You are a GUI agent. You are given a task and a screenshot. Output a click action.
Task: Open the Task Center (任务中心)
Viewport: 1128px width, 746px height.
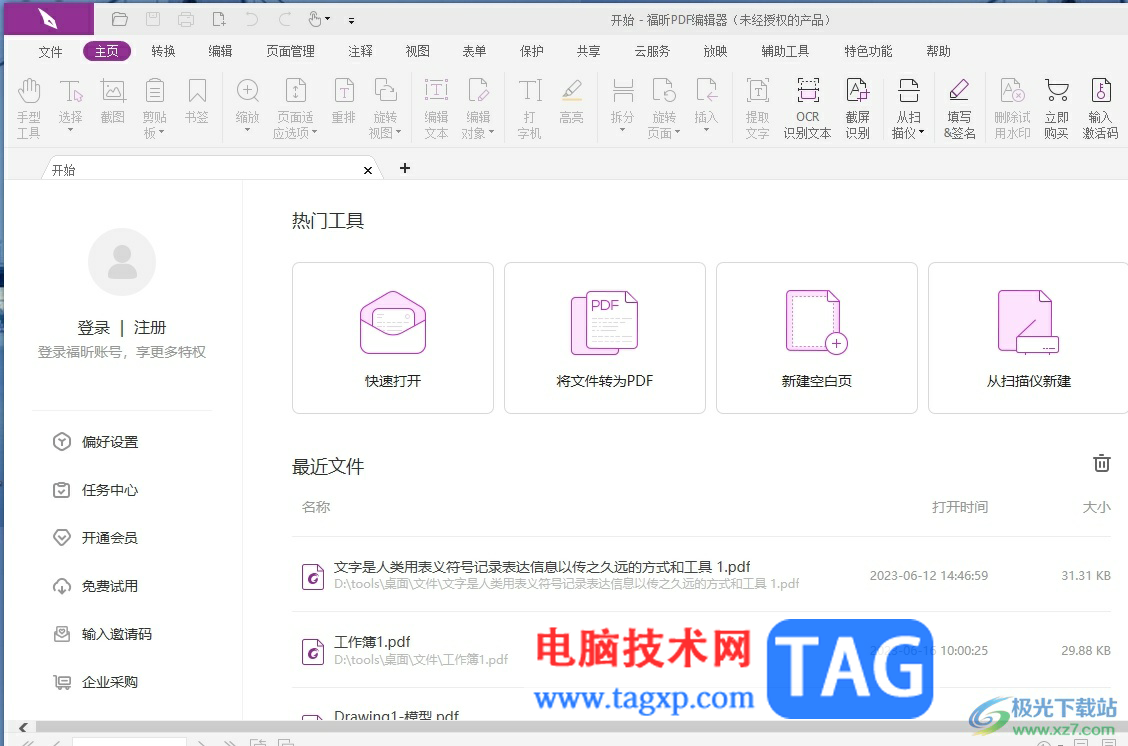point(96,490)
